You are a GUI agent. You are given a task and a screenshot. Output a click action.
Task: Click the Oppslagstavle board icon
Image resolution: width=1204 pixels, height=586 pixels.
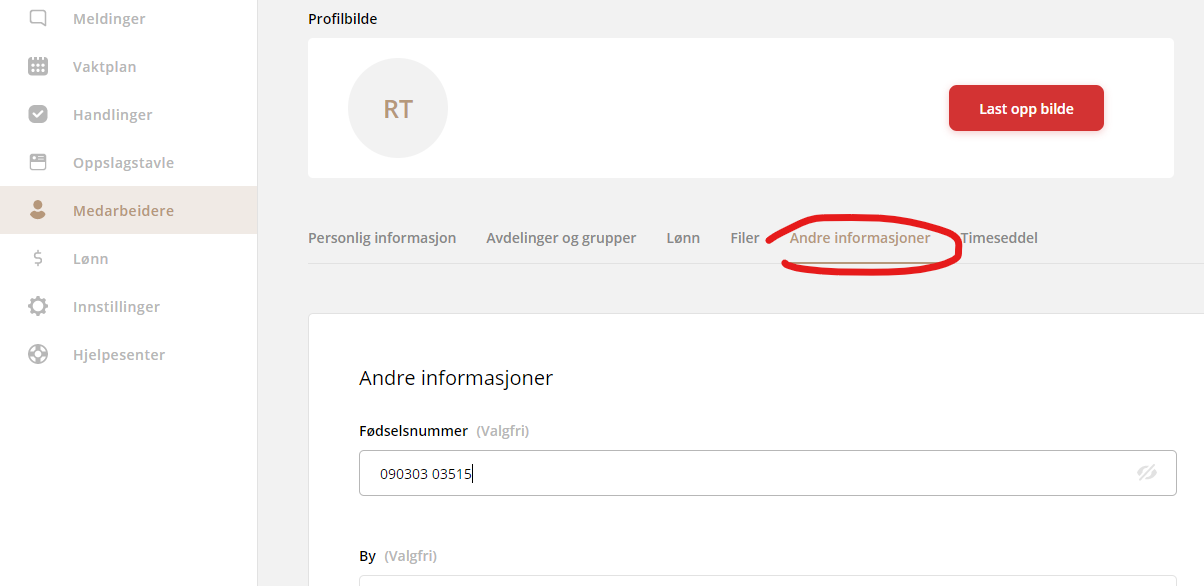click(38, 162)
